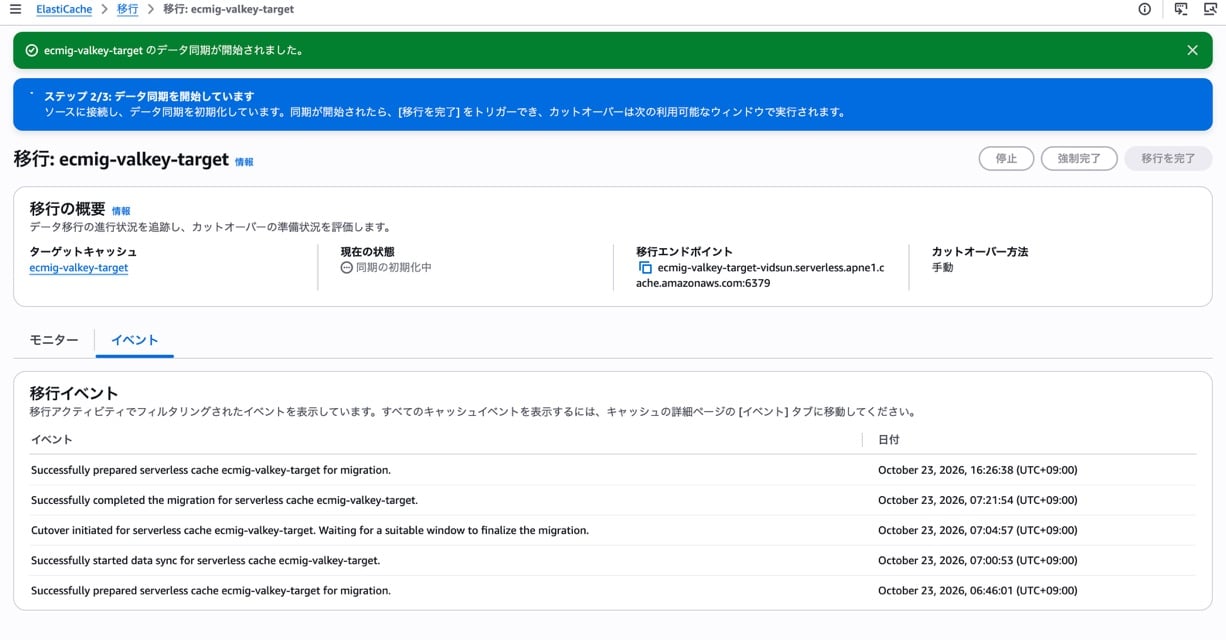
Task: Click the 停止 button
Action: point(1006,158)
